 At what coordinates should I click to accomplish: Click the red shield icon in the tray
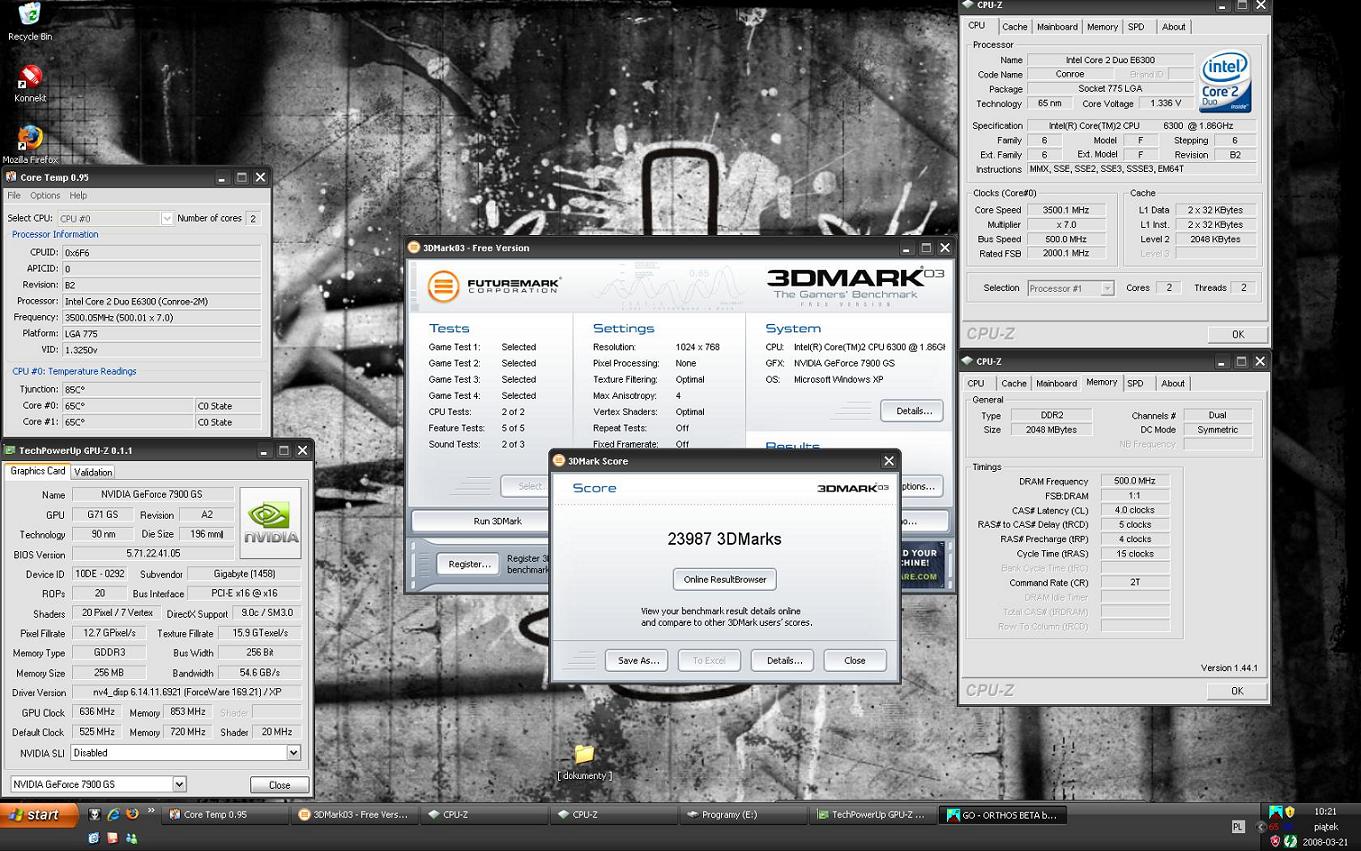coord(1275,842)
